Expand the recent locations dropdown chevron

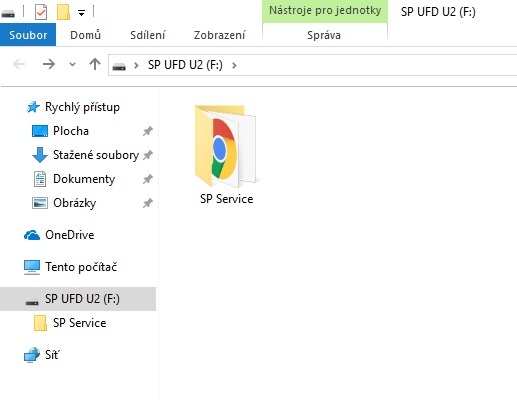pos(72,64)
